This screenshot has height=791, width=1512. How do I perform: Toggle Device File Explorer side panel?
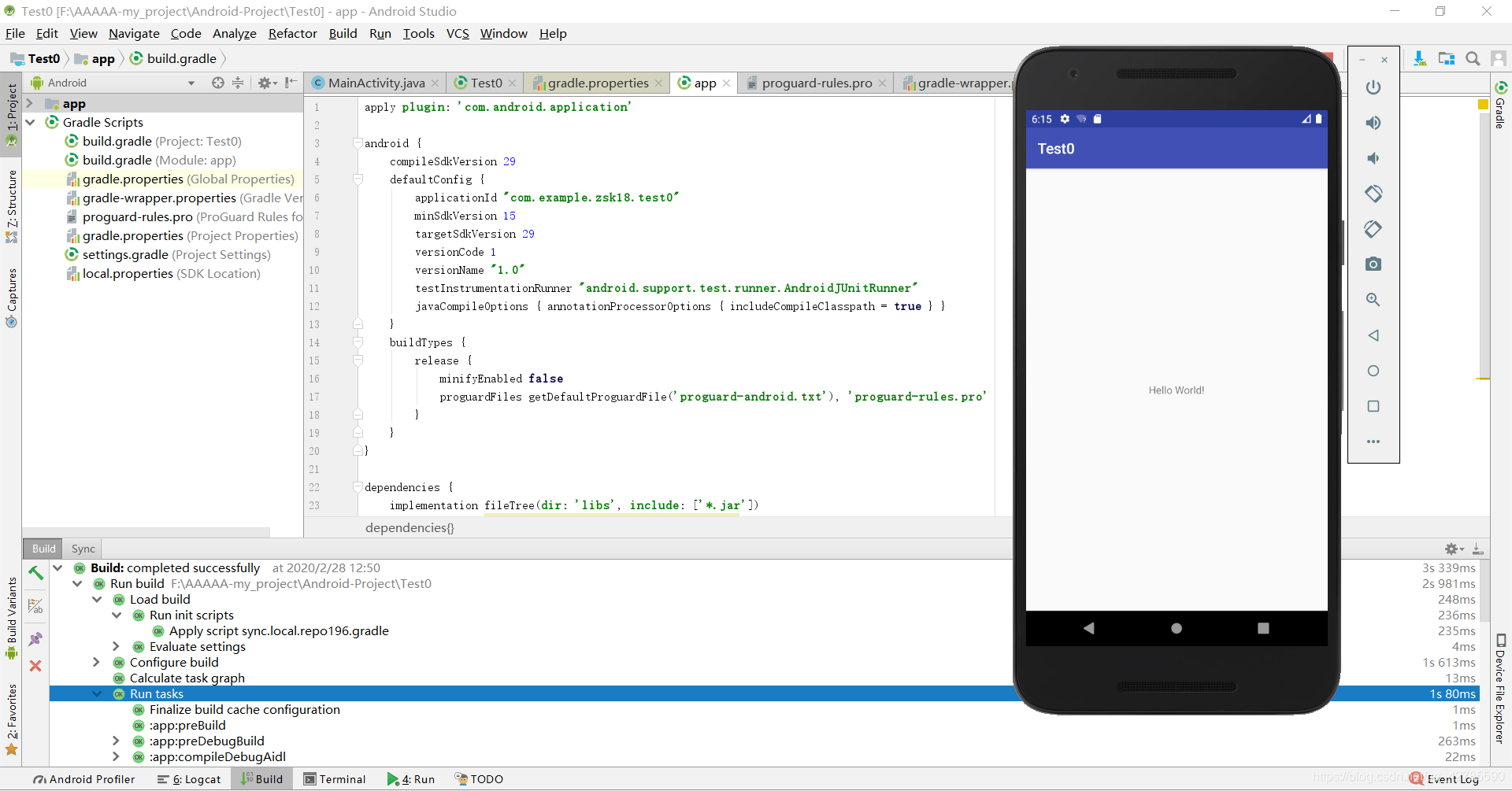pos(1501,688)
